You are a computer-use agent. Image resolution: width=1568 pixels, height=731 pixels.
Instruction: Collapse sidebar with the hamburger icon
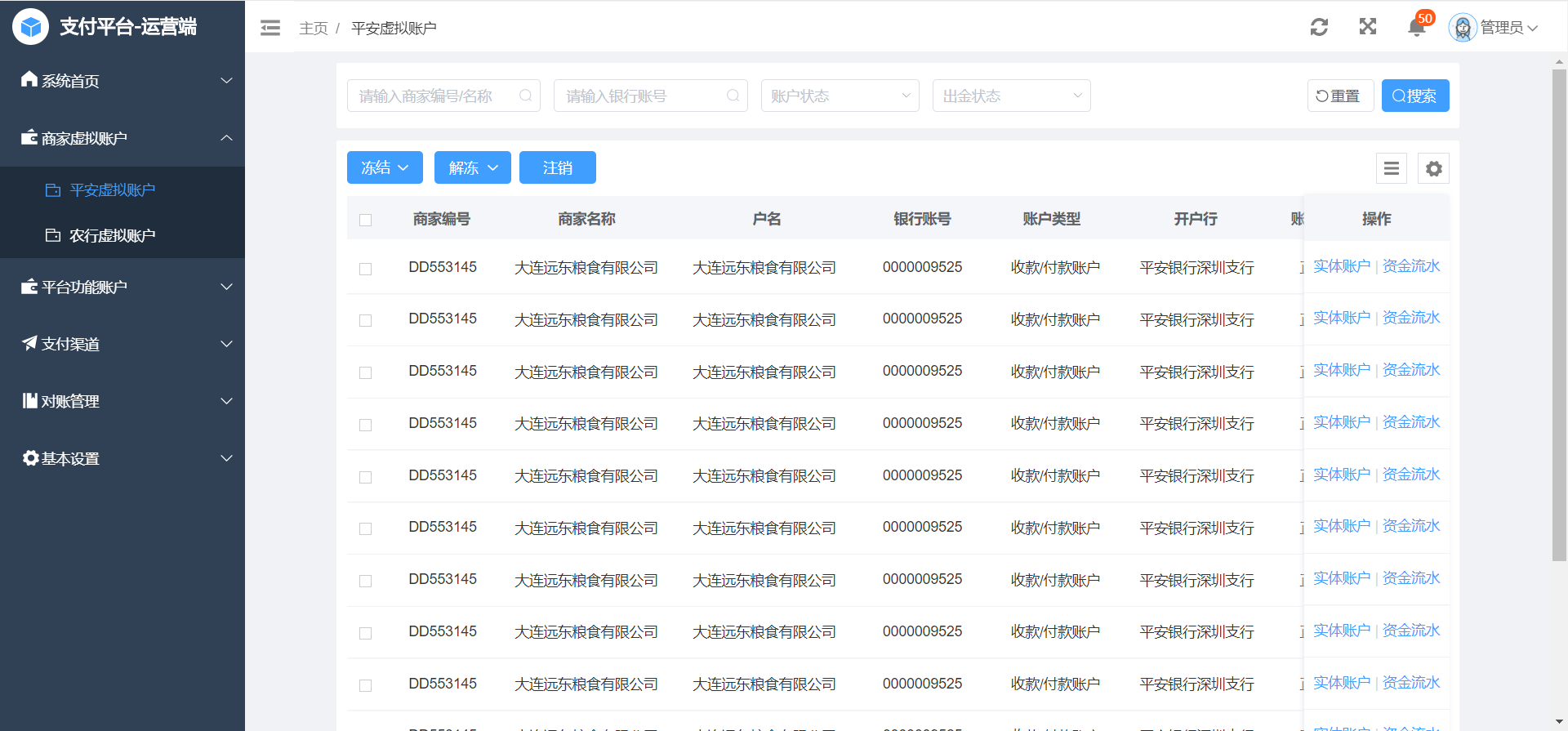[270, 29]
